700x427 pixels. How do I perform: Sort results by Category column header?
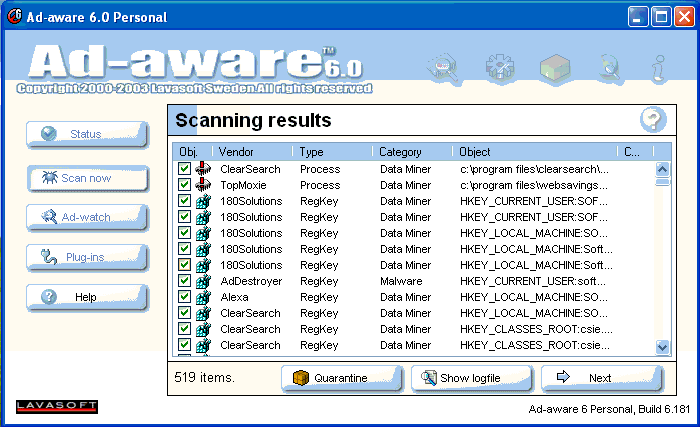pyautogui.click(x=413, y=152)
